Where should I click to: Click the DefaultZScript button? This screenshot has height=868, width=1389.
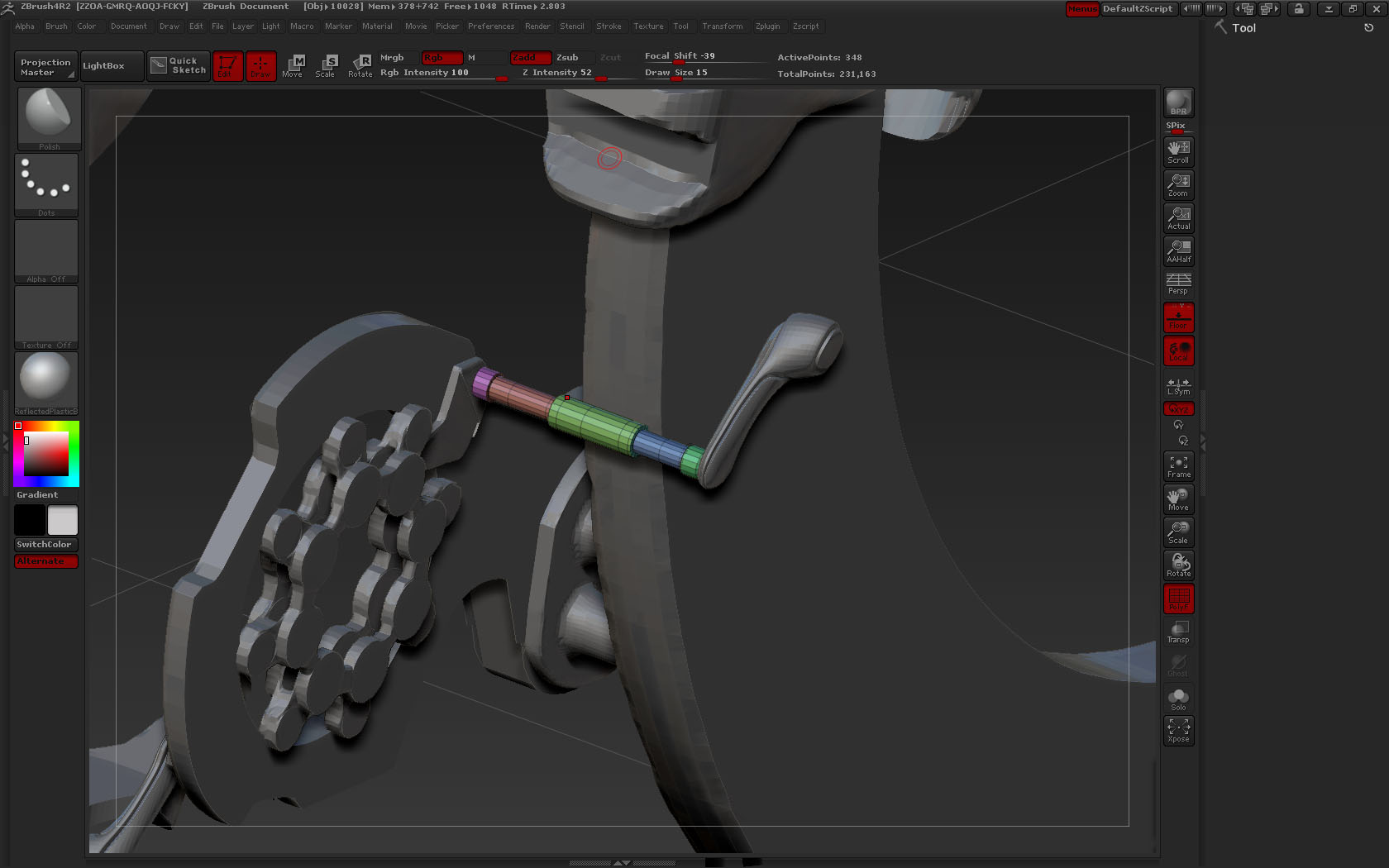[1138, 8]
